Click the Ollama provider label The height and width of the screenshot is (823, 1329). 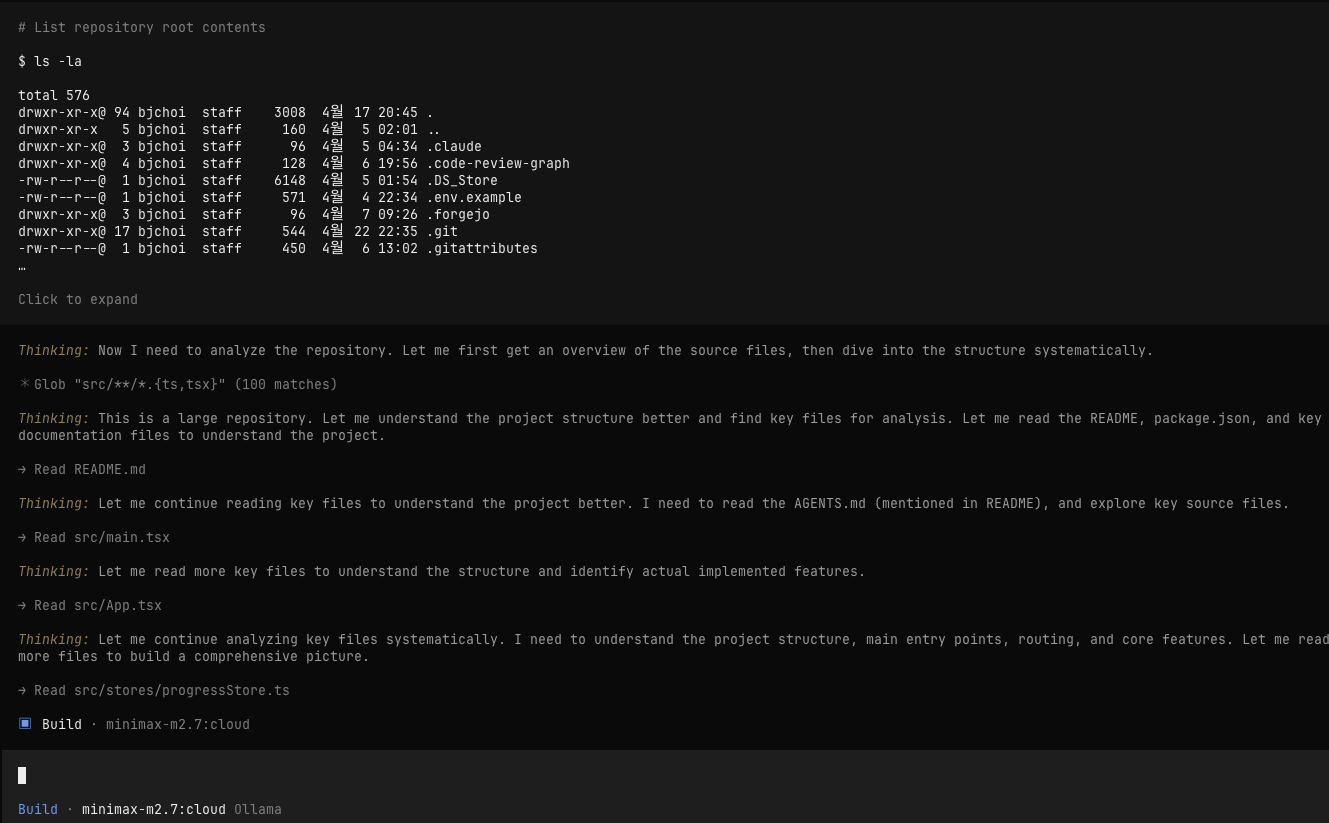(x=258, y=809)
